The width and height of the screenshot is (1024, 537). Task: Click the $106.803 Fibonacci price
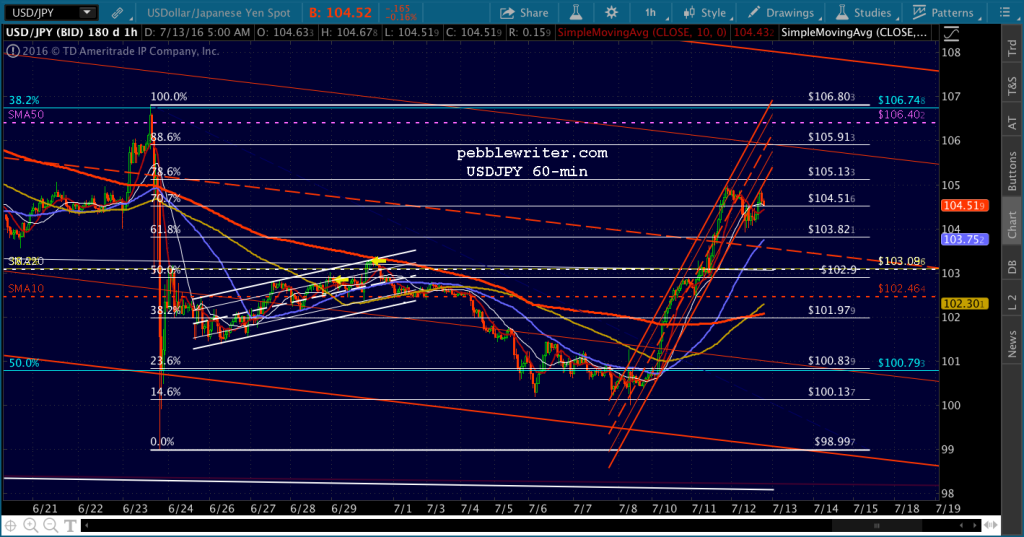point(831,97)
